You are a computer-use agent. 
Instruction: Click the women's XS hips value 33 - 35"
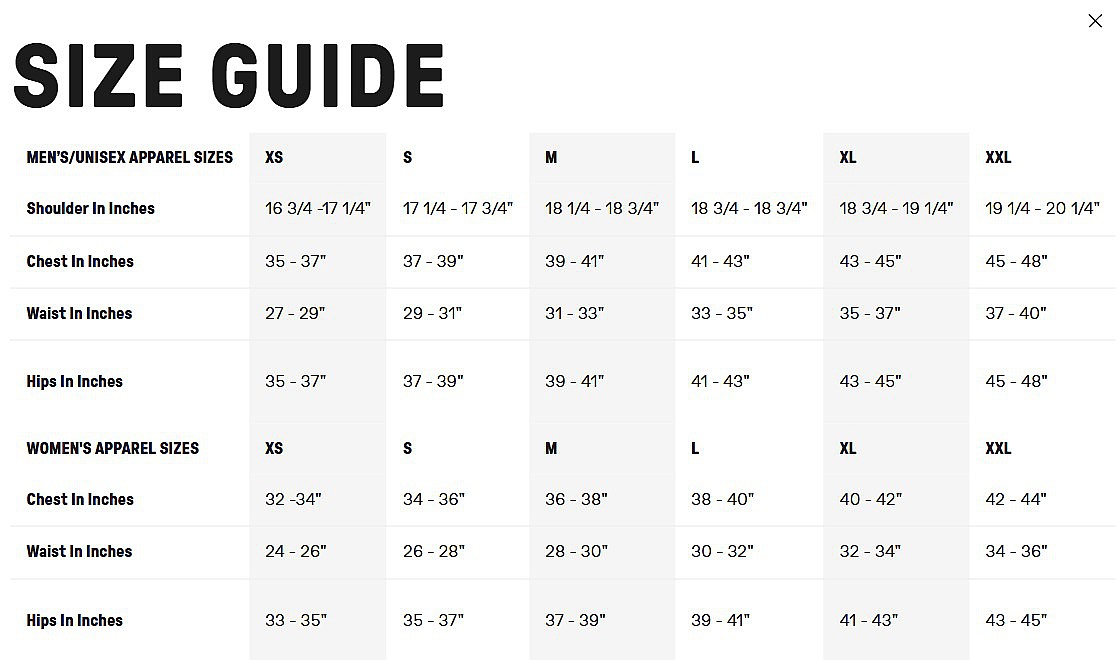pos(295,620)
